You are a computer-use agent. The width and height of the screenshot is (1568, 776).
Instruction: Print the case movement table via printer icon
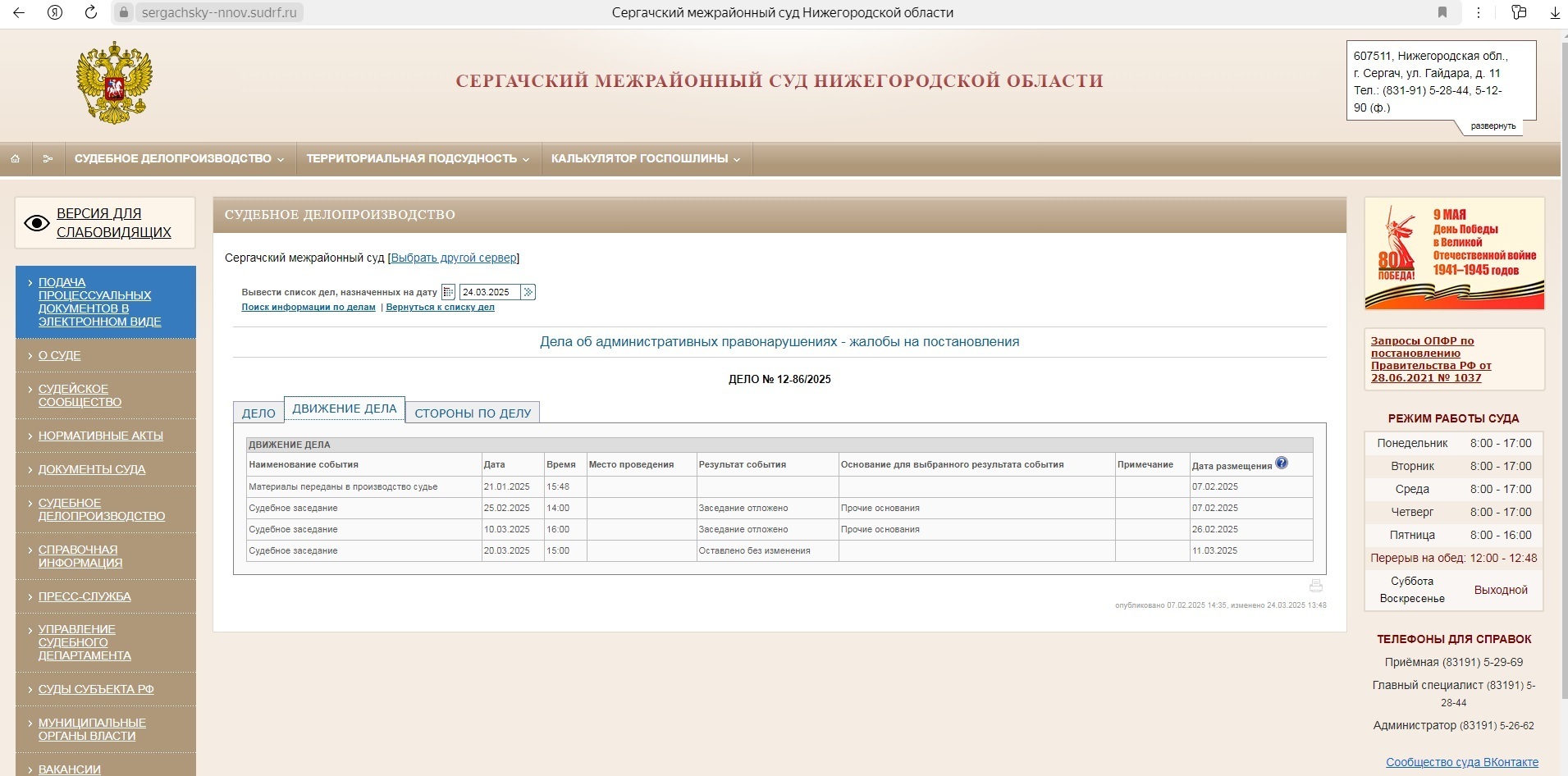[x=1316, y=586]
